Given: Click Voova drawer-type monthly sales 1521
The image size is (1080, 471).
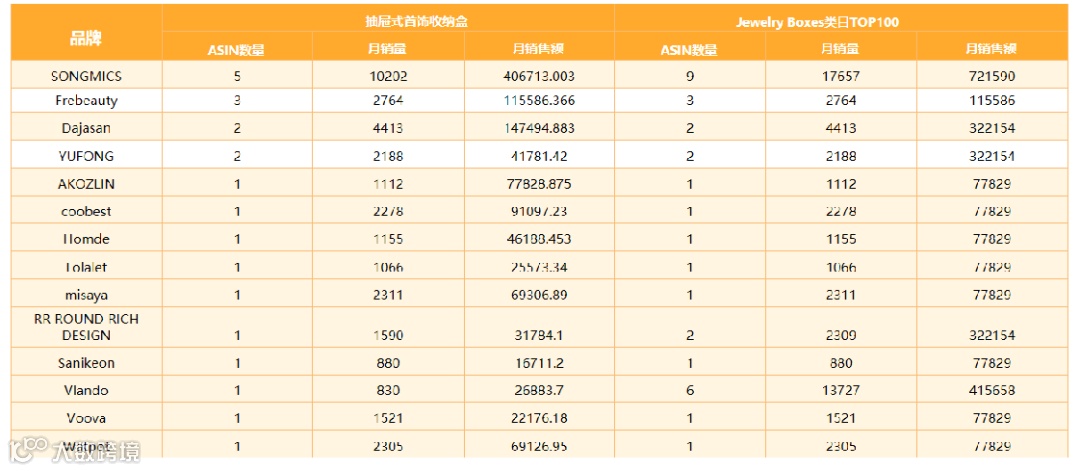Looking at the screenshot, I should click(x=388, y=418).
